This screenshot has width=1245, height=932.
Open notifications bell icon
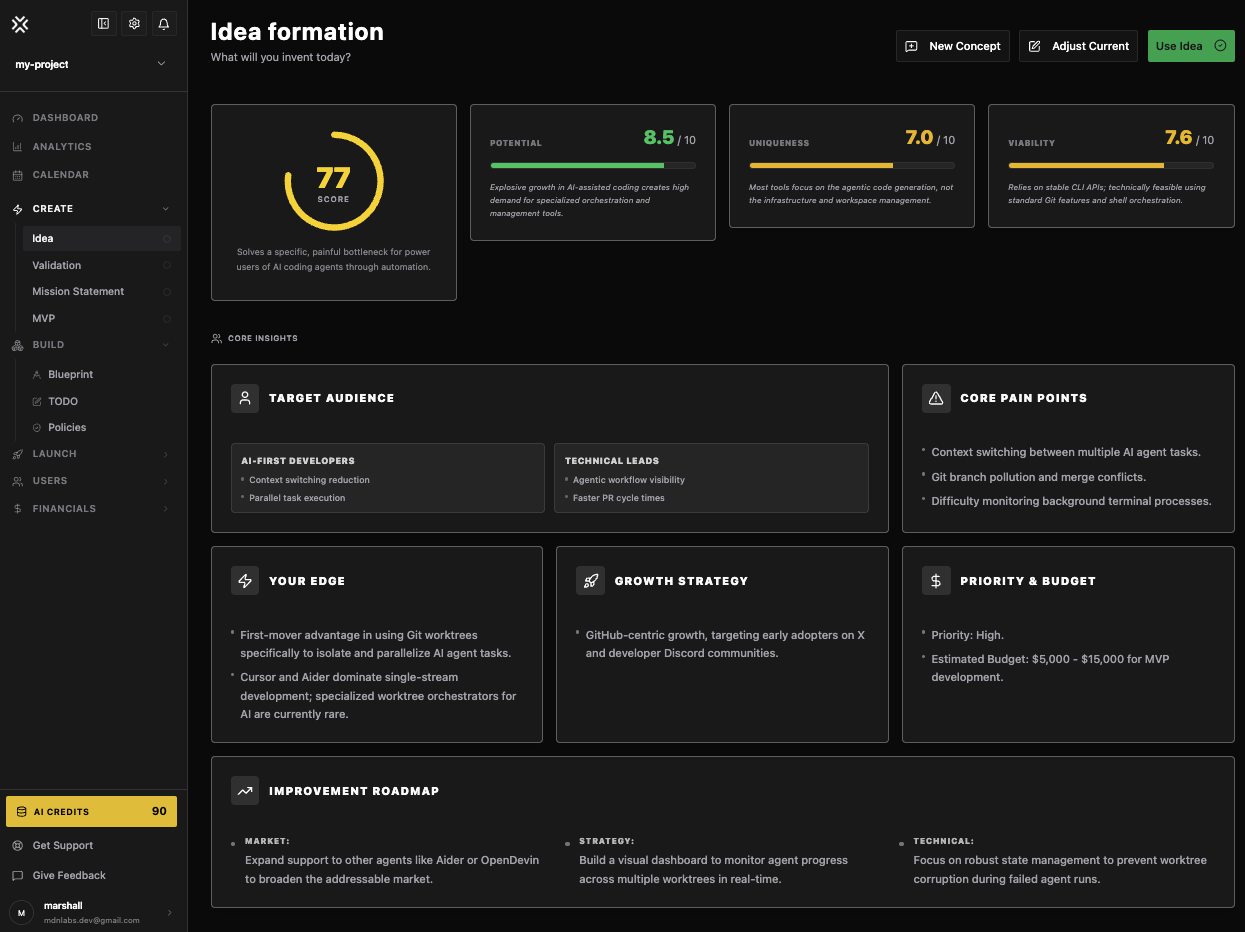point(164,24)
